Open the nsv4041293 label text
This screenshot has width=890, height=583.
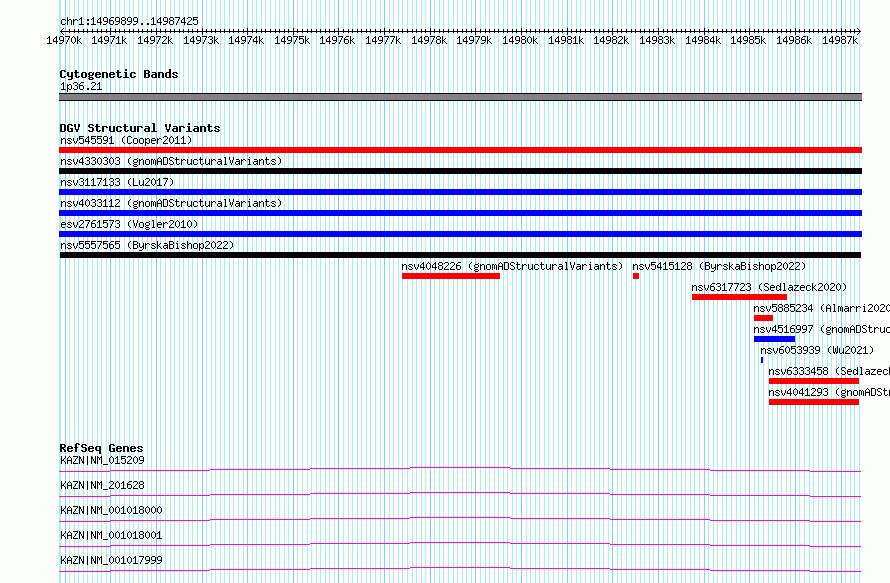pyautogui.click(x=829, y=392)
